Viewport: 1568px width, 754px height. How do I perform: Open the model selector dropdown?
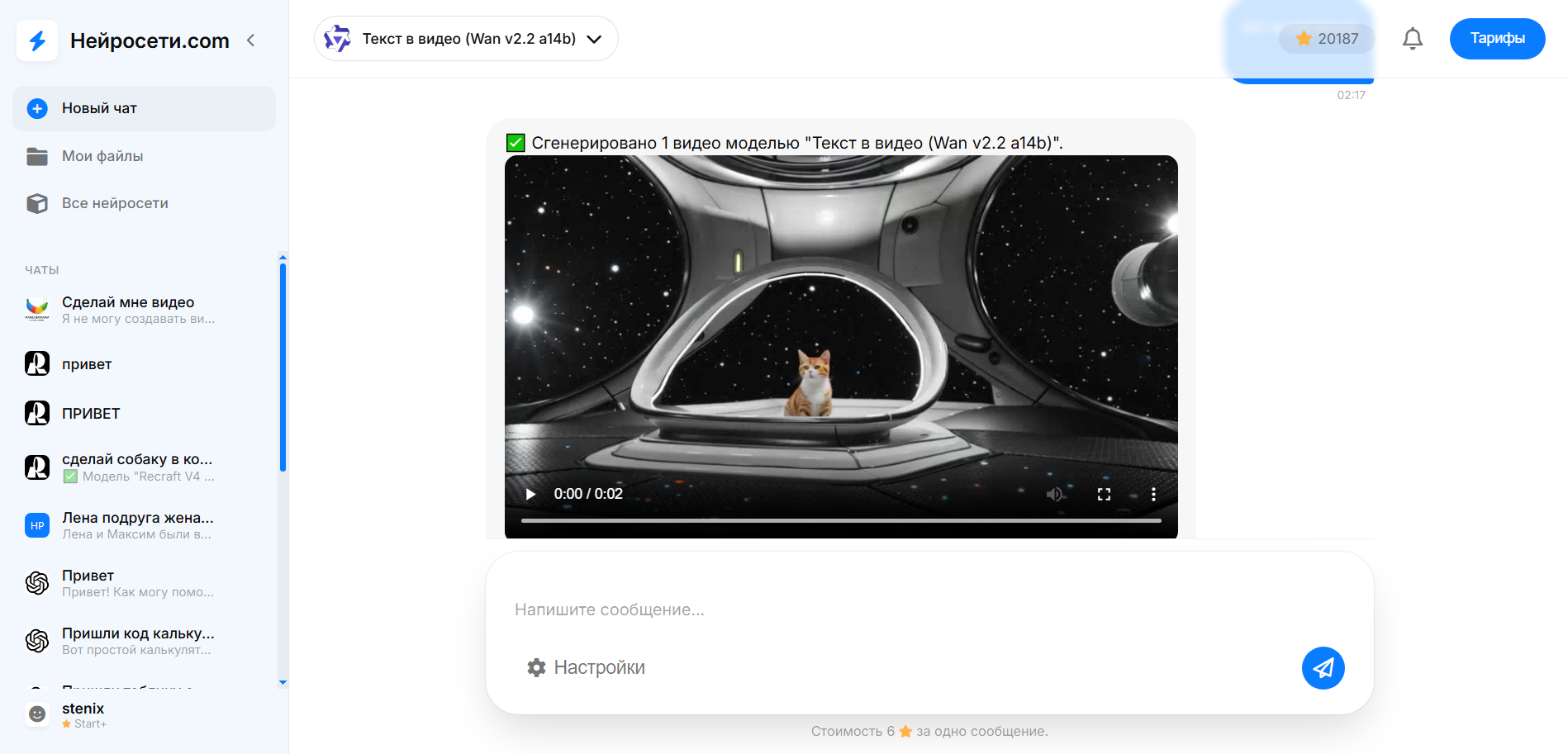click(466, 39)
